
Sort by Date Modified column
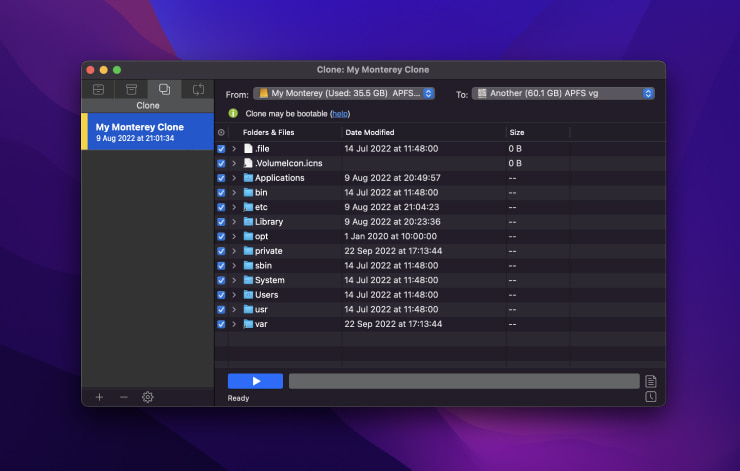370,133
